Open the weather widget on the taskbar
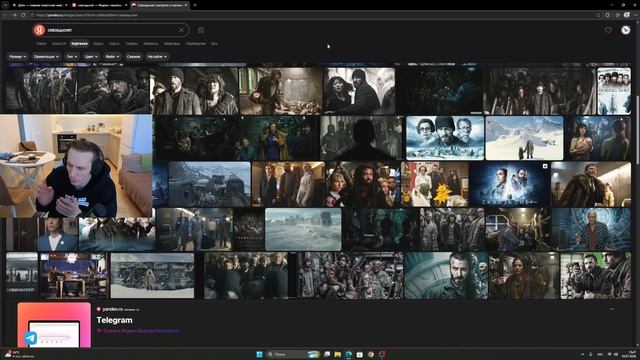This screenshot has height=360, width=640. click(19, 354)
